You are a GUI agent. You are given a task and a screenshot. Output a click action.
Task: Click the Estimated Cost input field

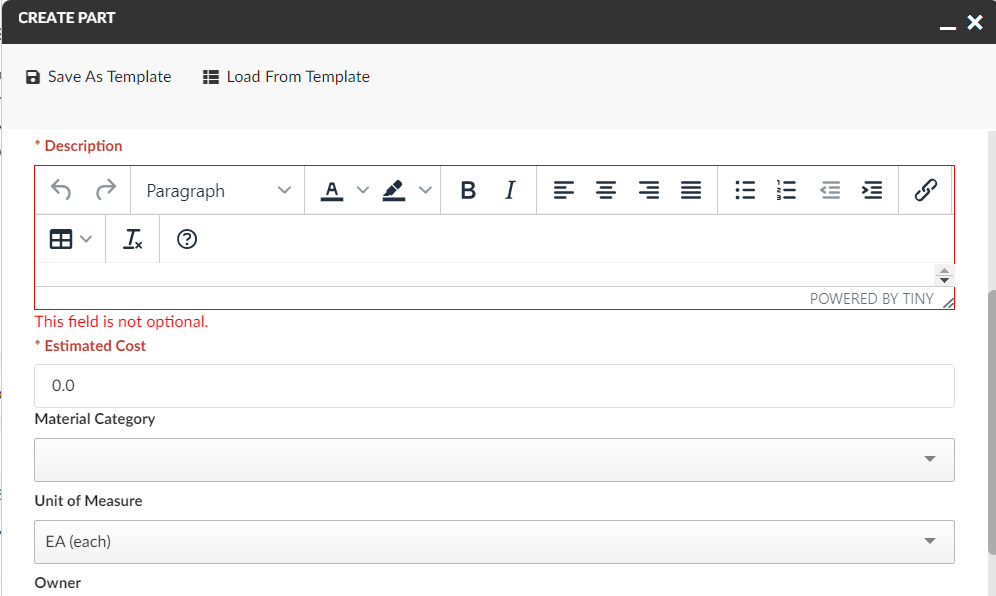[494, 386]
